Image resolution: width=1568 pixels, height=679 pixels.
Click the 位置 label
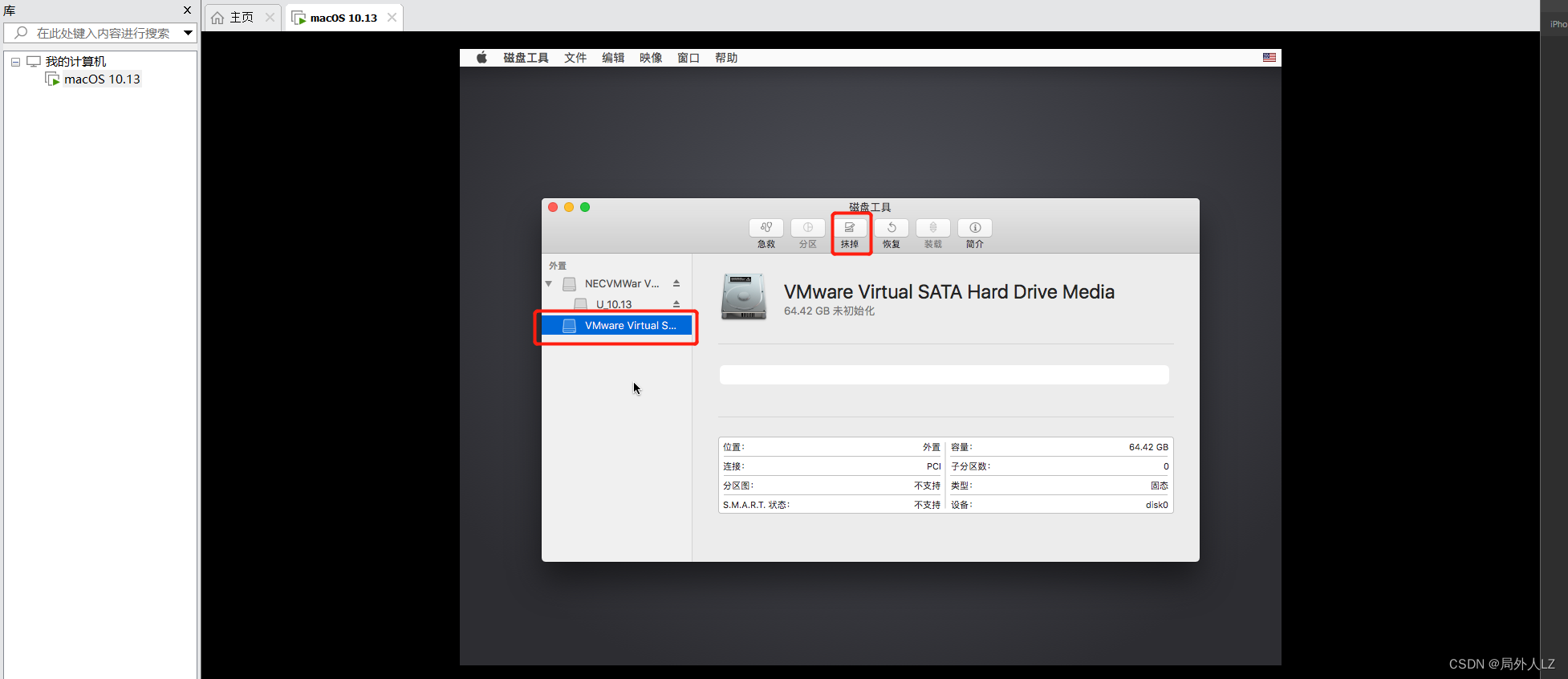(x=733, y=447)
